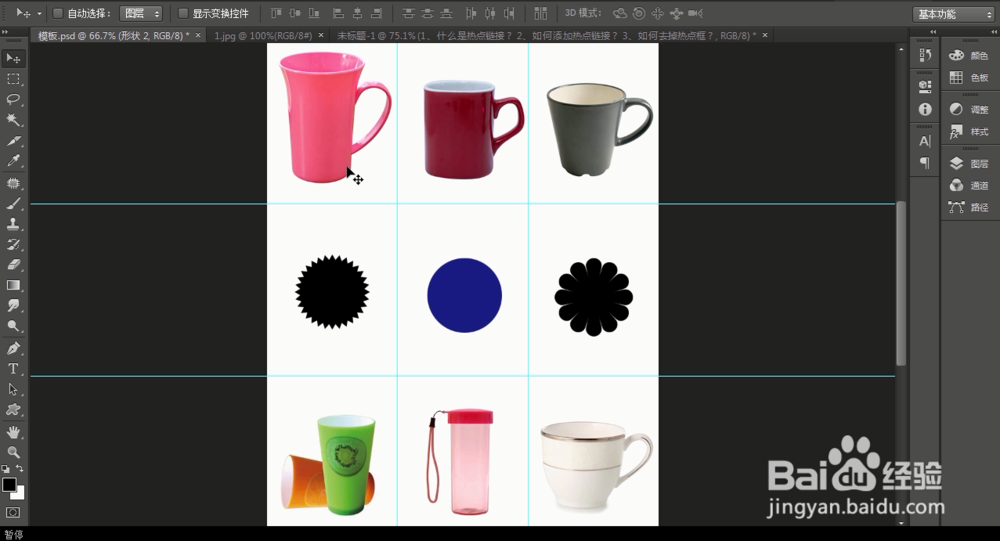Select the Brush tool

pos(13,204)
